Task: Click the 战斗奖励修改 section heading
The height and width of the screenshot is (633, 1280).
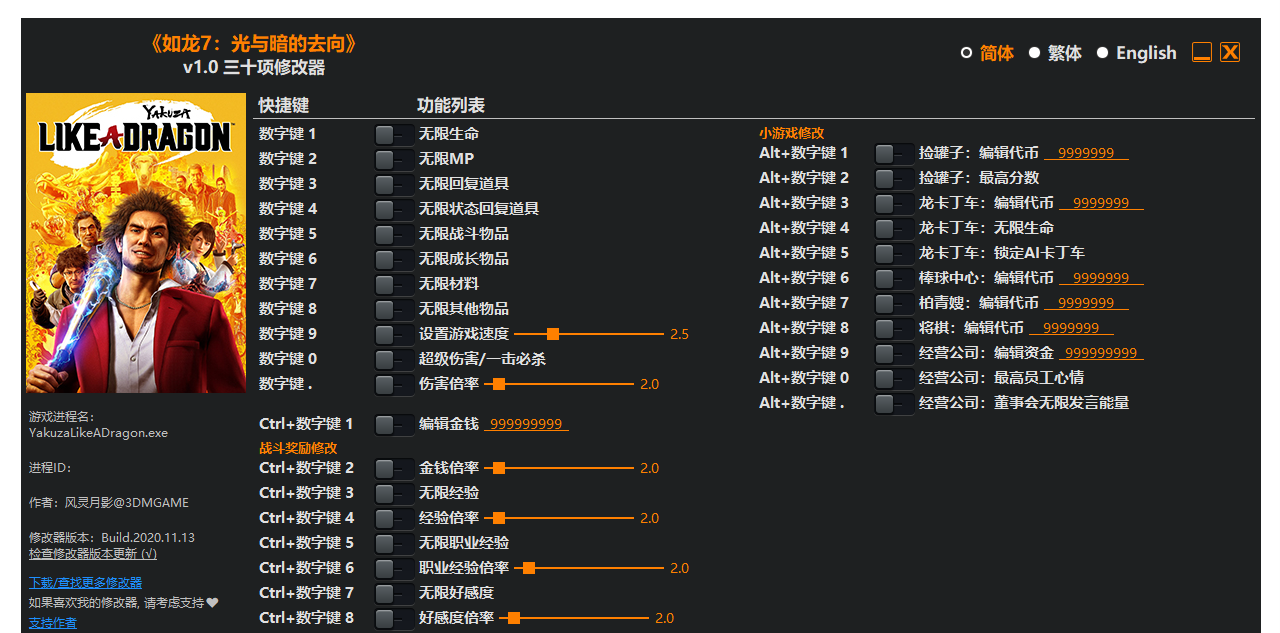Action: click(299, 448)
